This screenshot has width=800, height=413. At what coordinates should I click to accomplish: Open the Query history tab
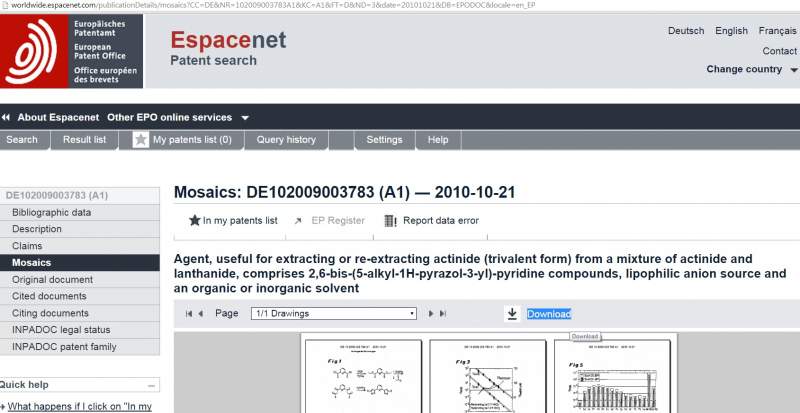click(286, 139)
